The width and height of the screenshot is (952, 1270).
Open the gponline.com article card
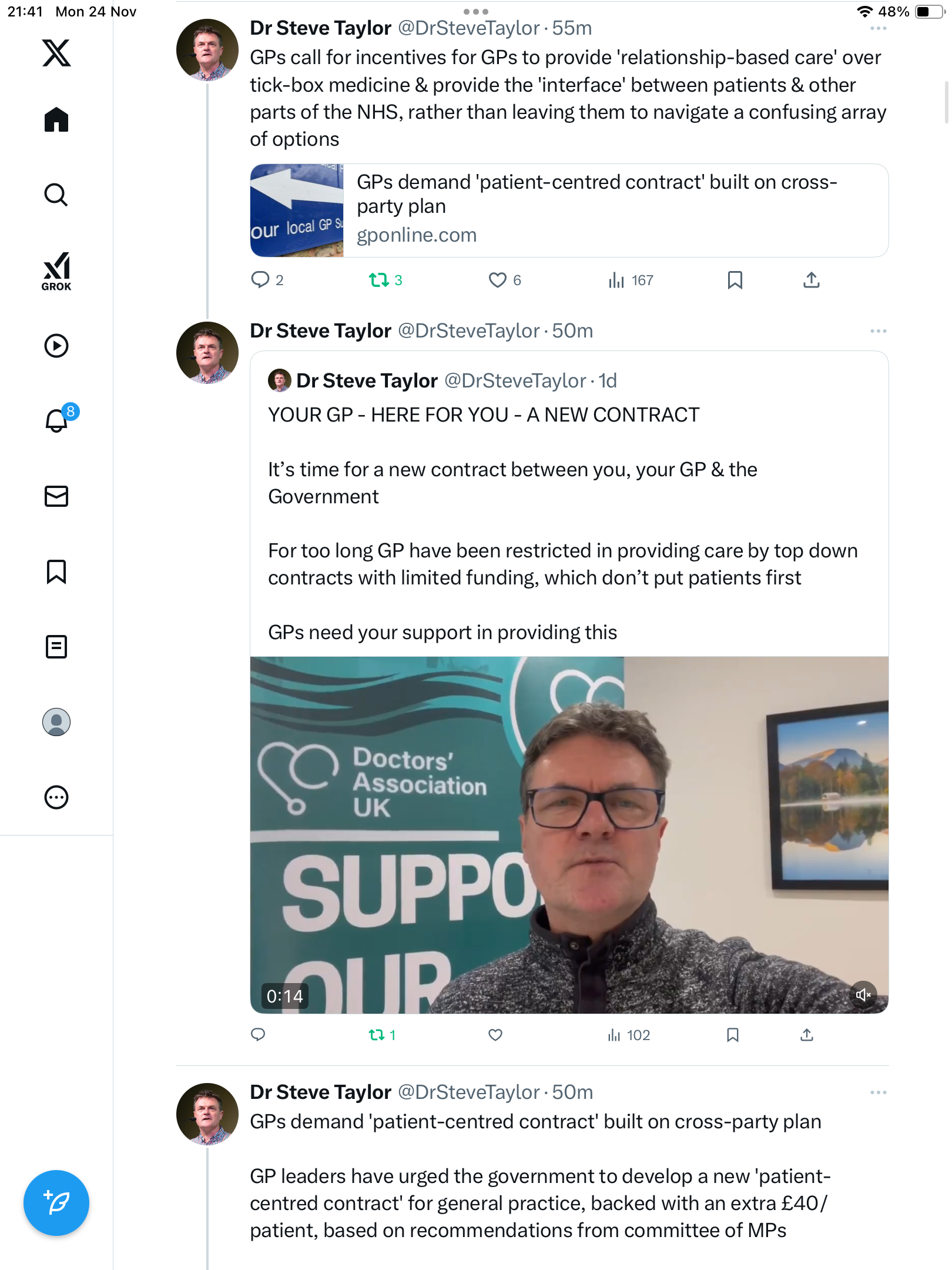click(x=569, y=210)
